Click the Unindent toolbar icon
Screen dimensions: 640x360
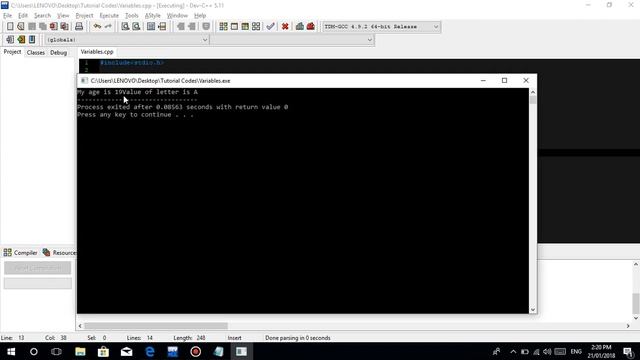[192, 27]
